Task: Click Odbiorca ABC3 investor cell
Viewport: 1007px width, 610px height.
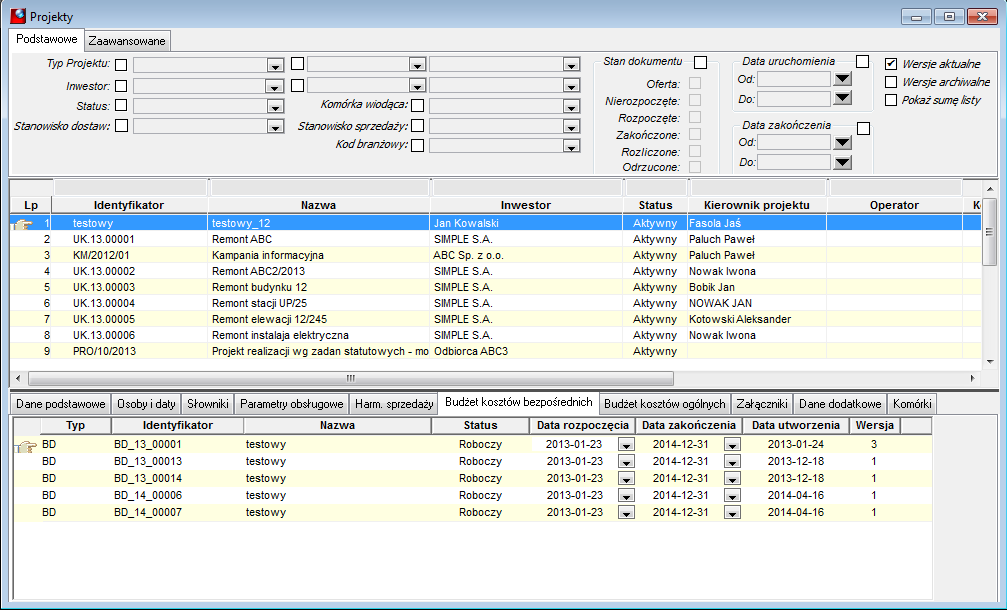Action: [526, 351]
